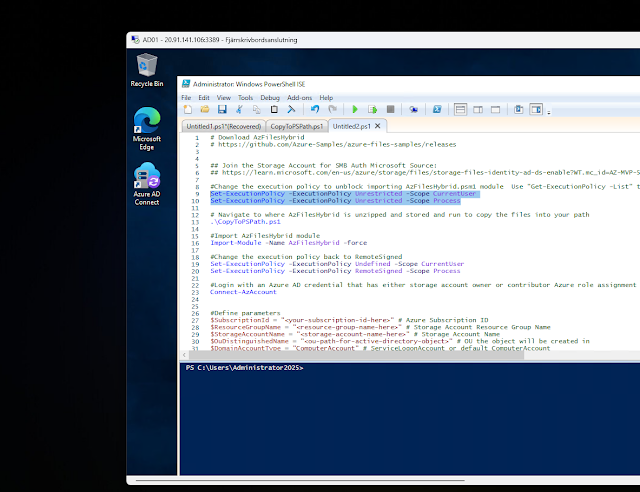The image size is (640, 492).
Task: Open the Help menu
Action: click(326, 98)
